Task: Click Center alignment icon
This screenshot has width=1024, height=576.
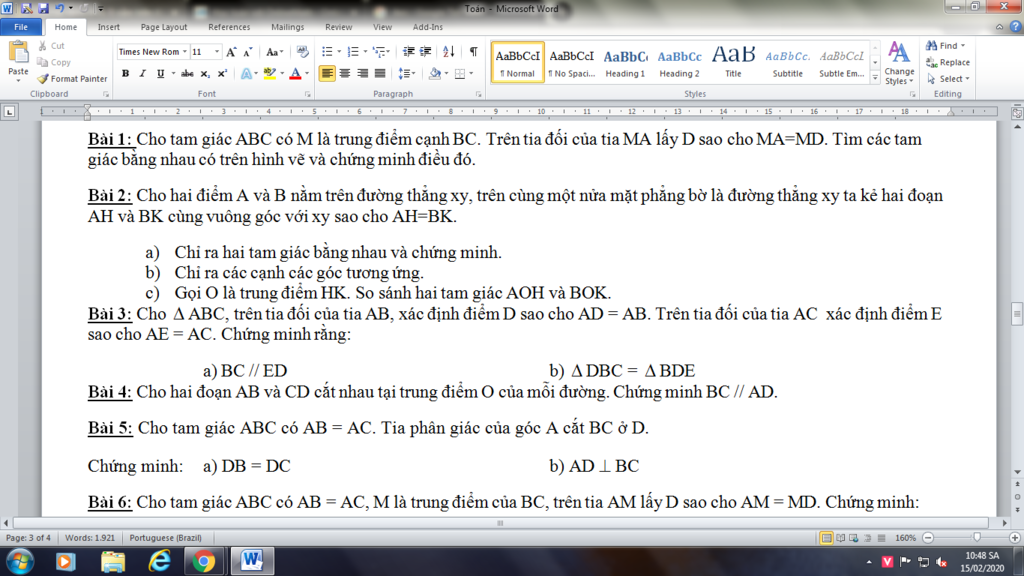Action: (x=345, y=74)
